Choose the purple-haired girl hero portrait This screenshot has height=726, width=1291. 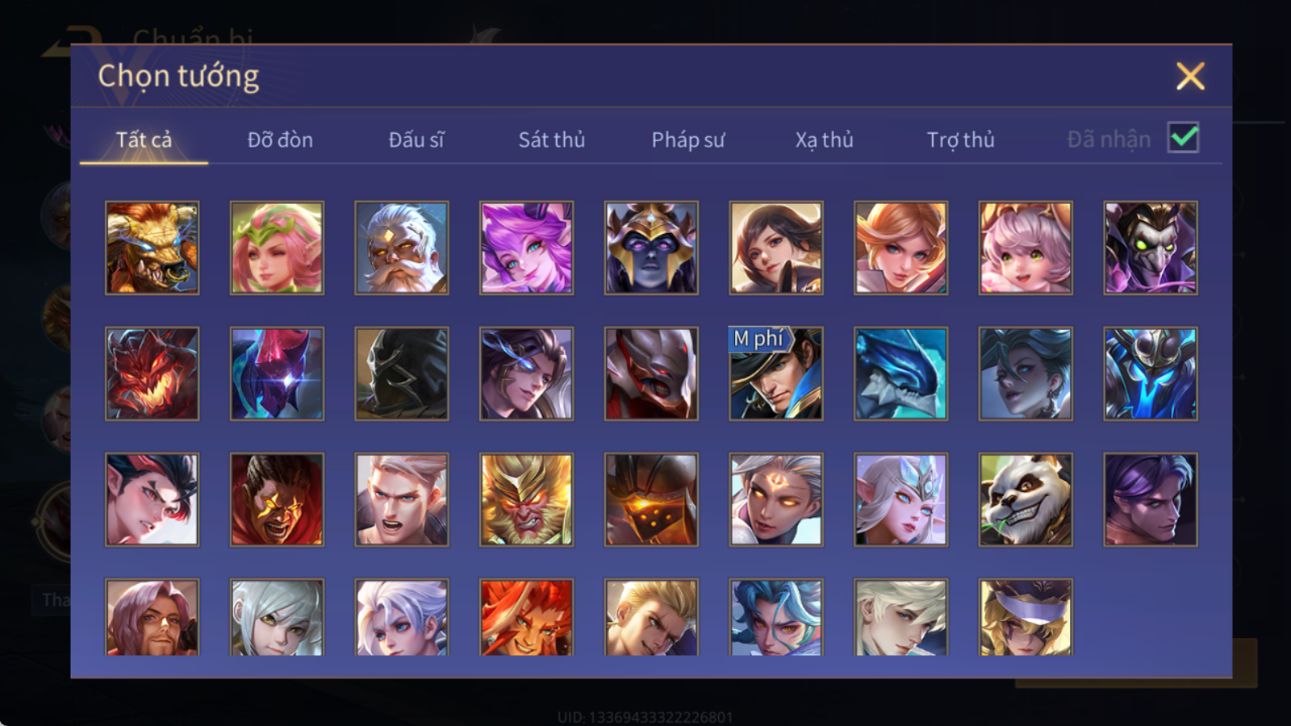(526, 248)
